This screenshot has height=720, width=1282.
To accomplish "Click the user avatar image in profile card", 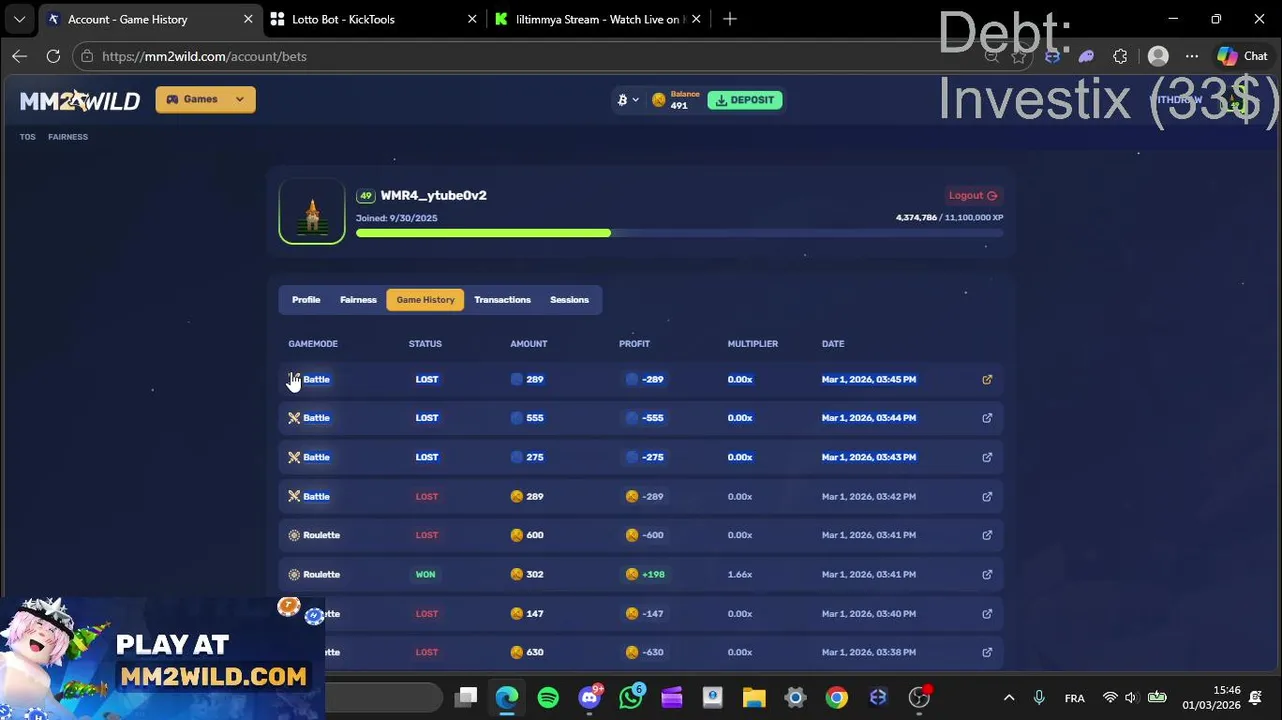I will [x=312, y=211].
